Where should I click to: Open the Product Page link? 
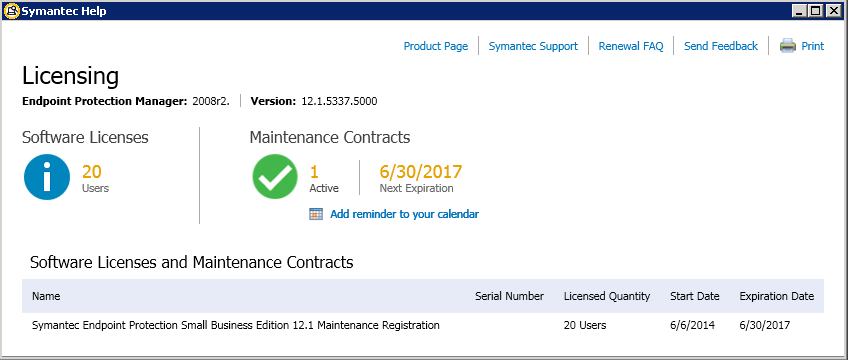(435, 46)
